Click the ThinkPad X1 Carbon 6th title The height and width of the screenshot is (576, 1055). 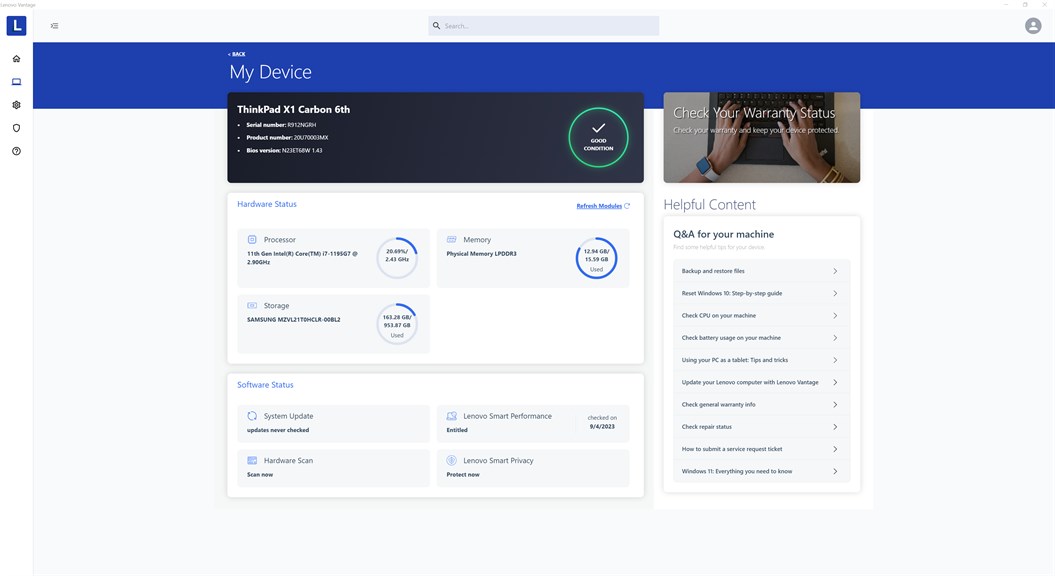pos(293,109)
